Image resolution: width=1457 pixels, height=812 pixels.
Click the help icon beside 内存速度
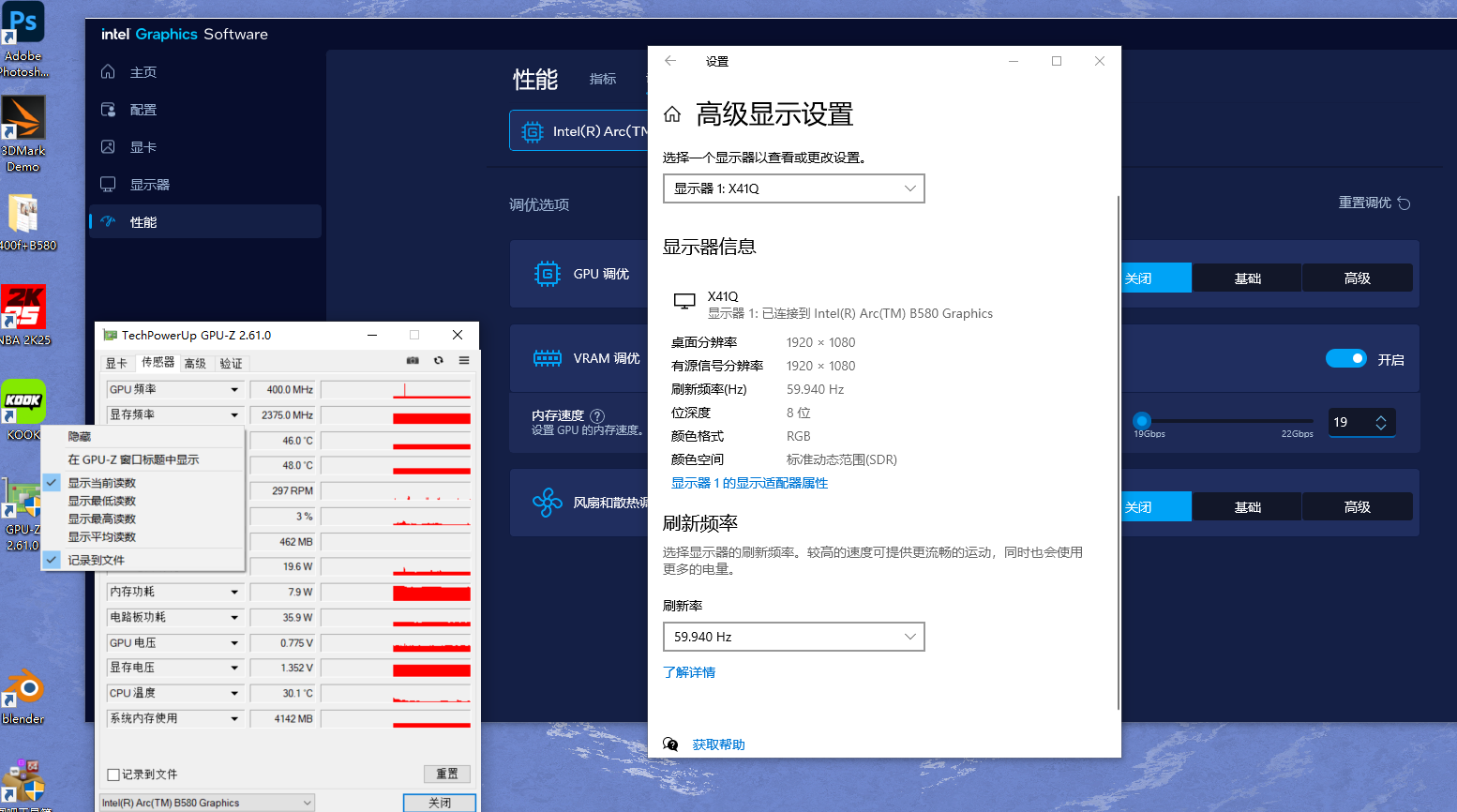tap(597, 415)
